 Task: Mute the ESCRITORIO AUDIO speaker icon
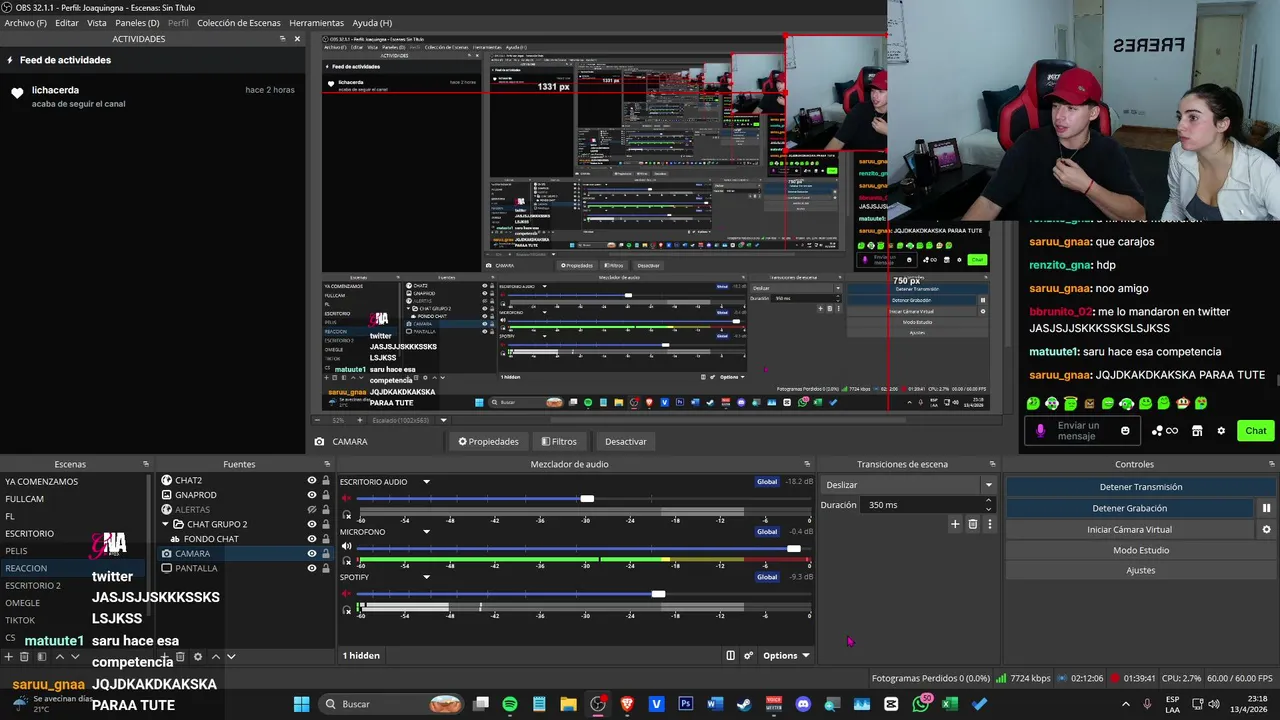point(347,498)
